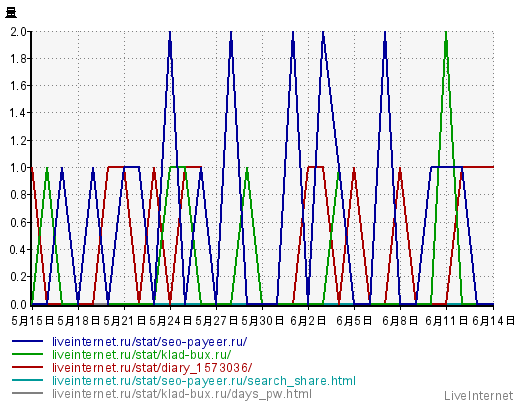
Task: Click the 5月15日 date axis label
Action: (32, 321)
